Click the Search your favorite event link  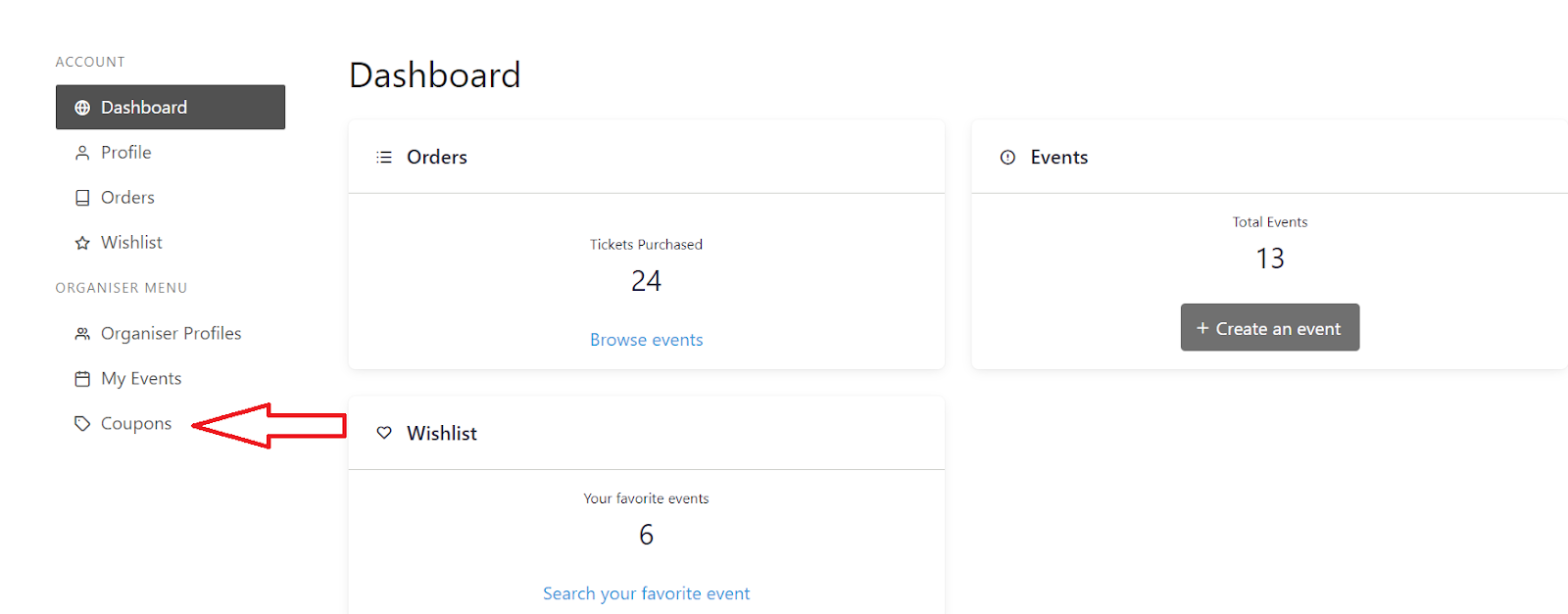click(646, 593)
